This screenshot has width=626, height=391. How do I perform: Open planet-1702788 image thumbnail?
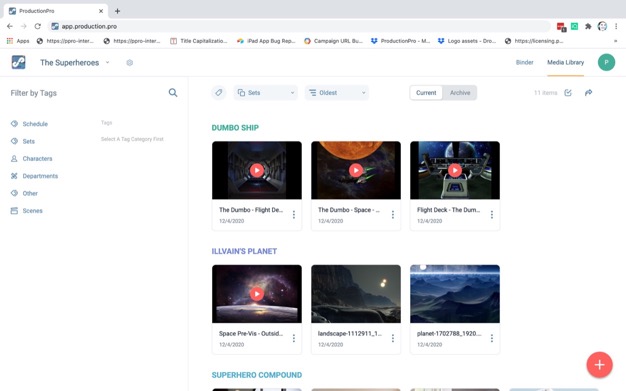click(455, 294)
